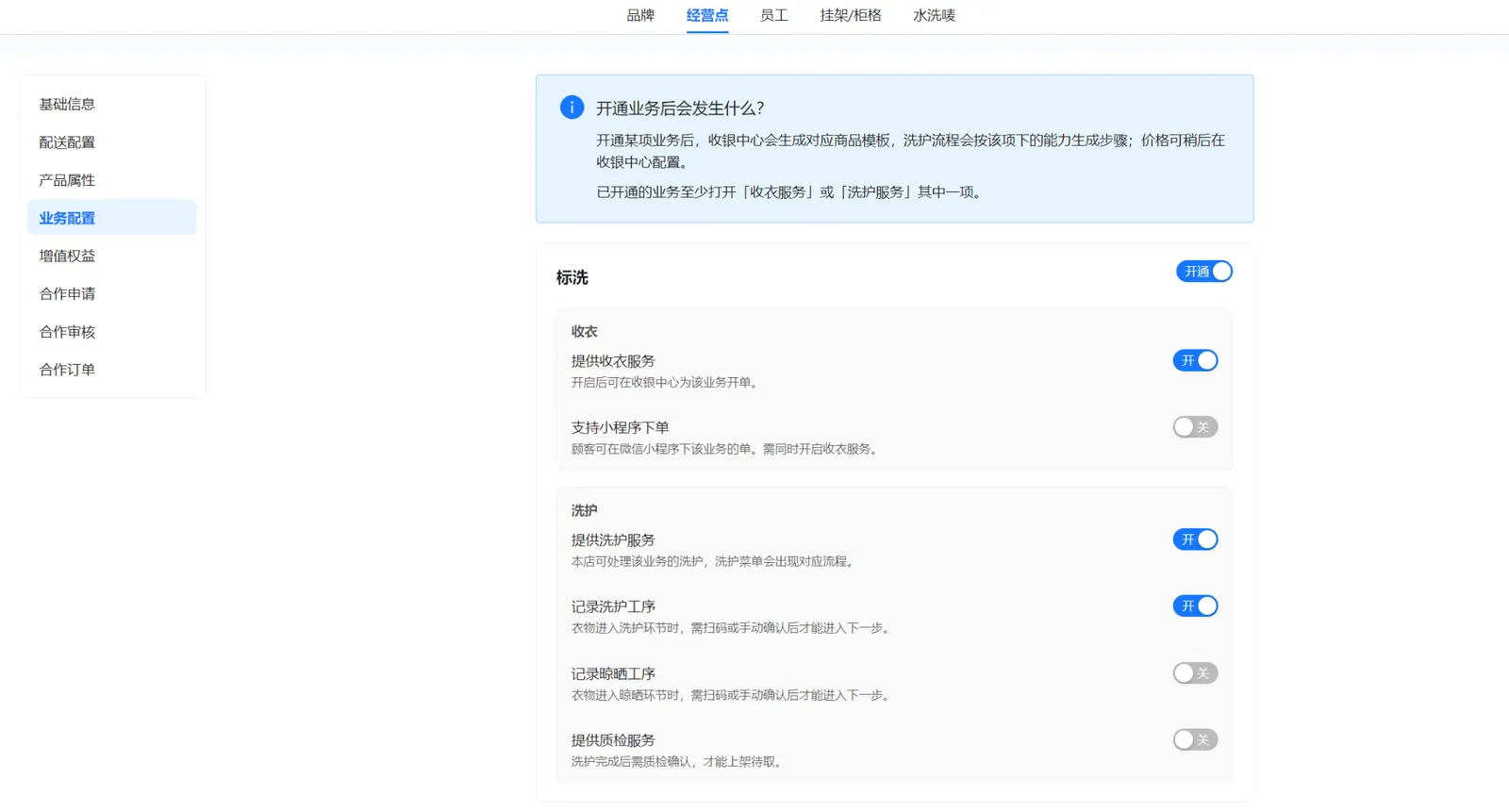This screenshot has width=1509, height=812.
Task: Click the 记录洗护工序 label
Action: coord(613,606)
